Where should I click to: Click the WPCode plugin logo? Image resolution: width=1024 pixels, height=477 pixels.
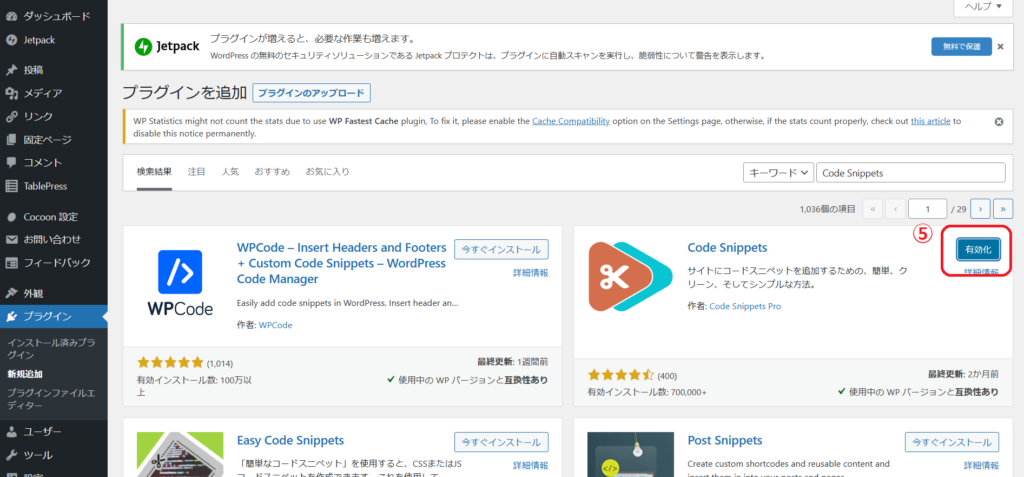(x=180, y=282)
